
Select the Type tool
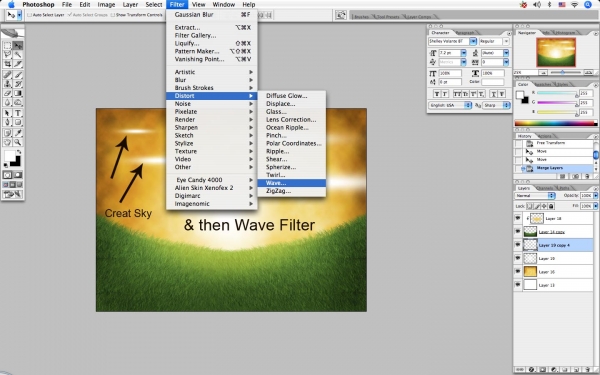[18, 113]
